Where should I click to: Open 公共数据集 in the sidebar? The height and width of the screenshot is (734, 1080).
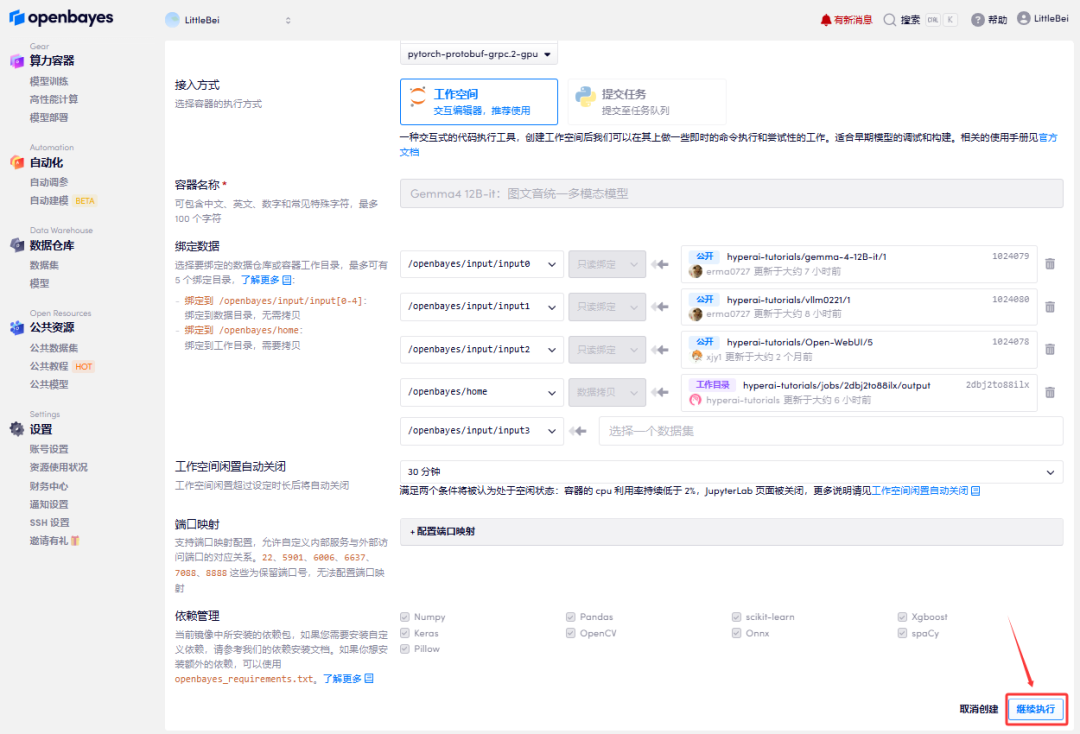(x=54, y=348)
